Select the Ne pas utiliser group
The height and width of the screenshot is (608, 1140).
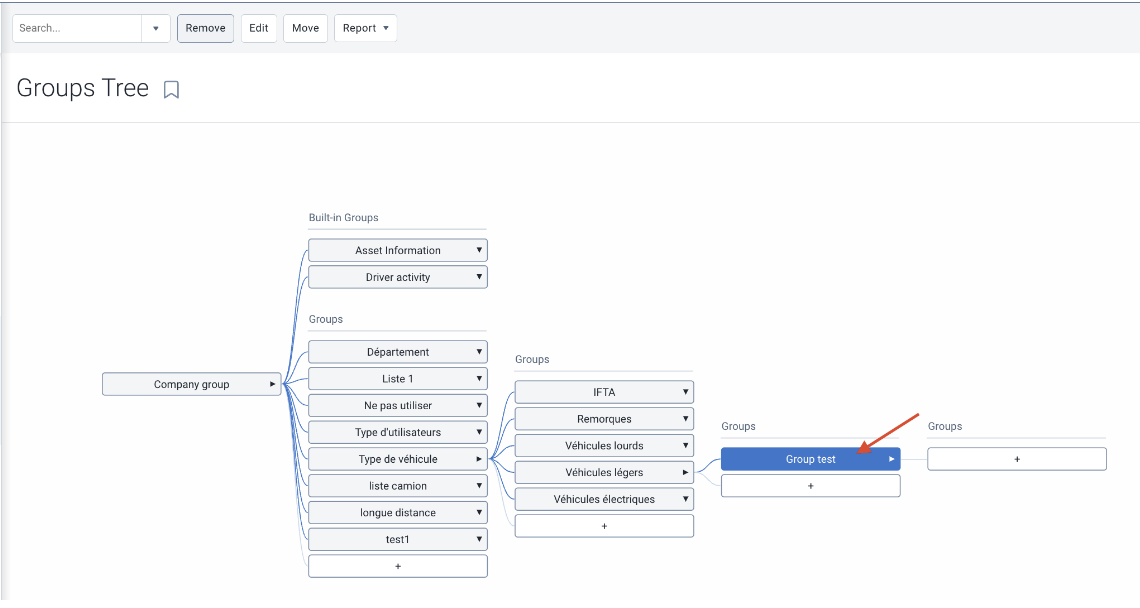click(398, 406)
